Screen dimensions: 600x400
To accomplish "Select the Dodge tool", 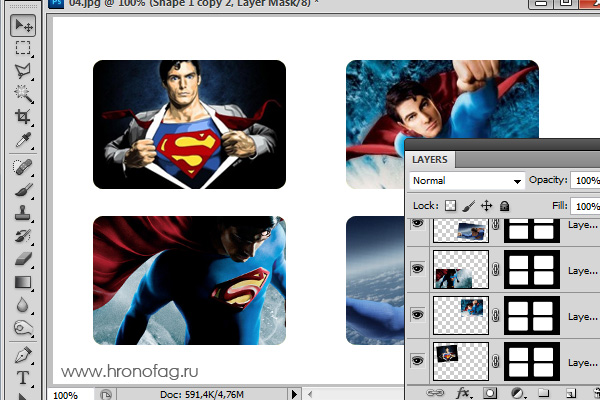I will coord(23,328).
